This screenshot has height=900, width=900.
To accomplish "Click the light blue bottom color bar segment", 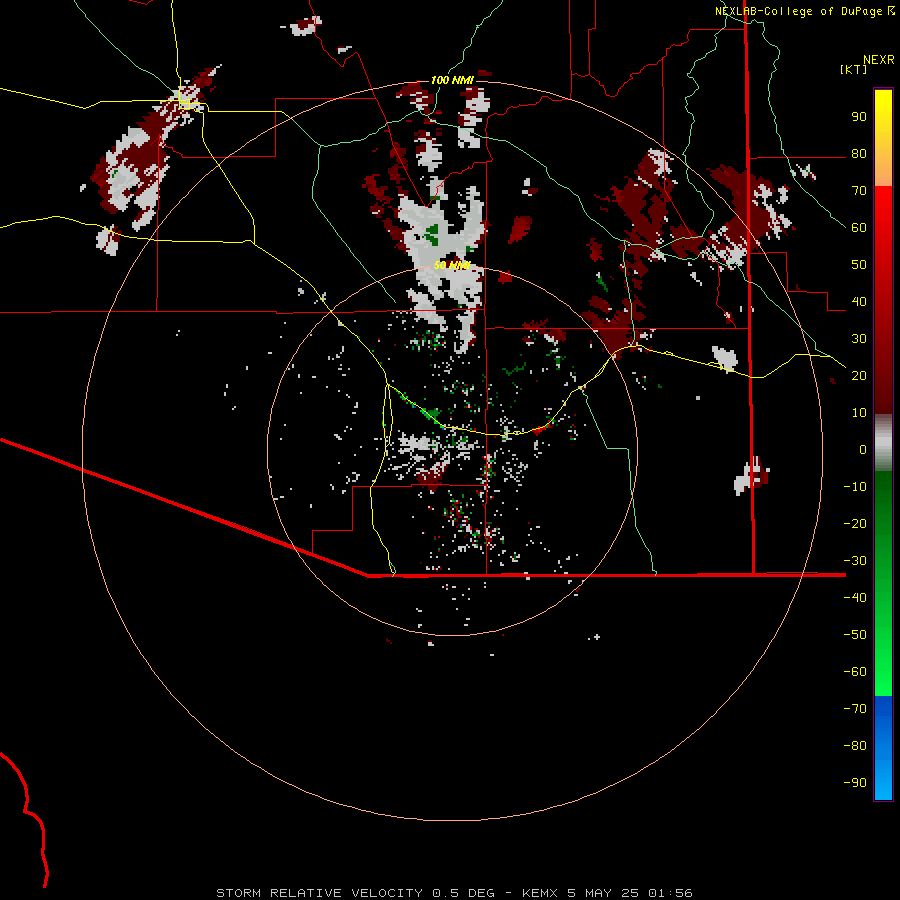I will [x=883, y=782].
